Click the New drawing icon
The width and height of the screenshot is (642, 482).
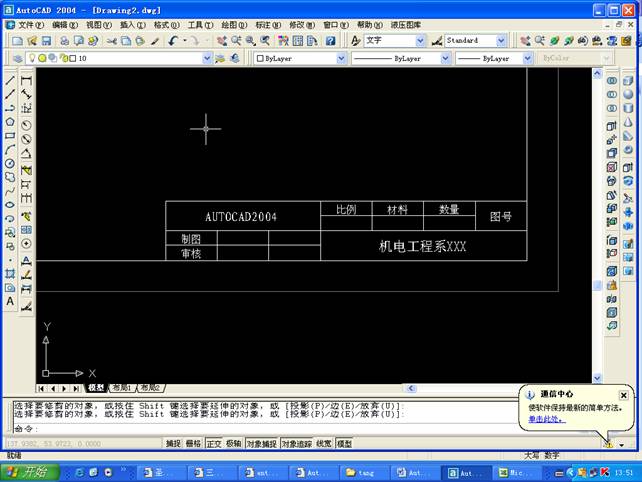click(17, 41)
